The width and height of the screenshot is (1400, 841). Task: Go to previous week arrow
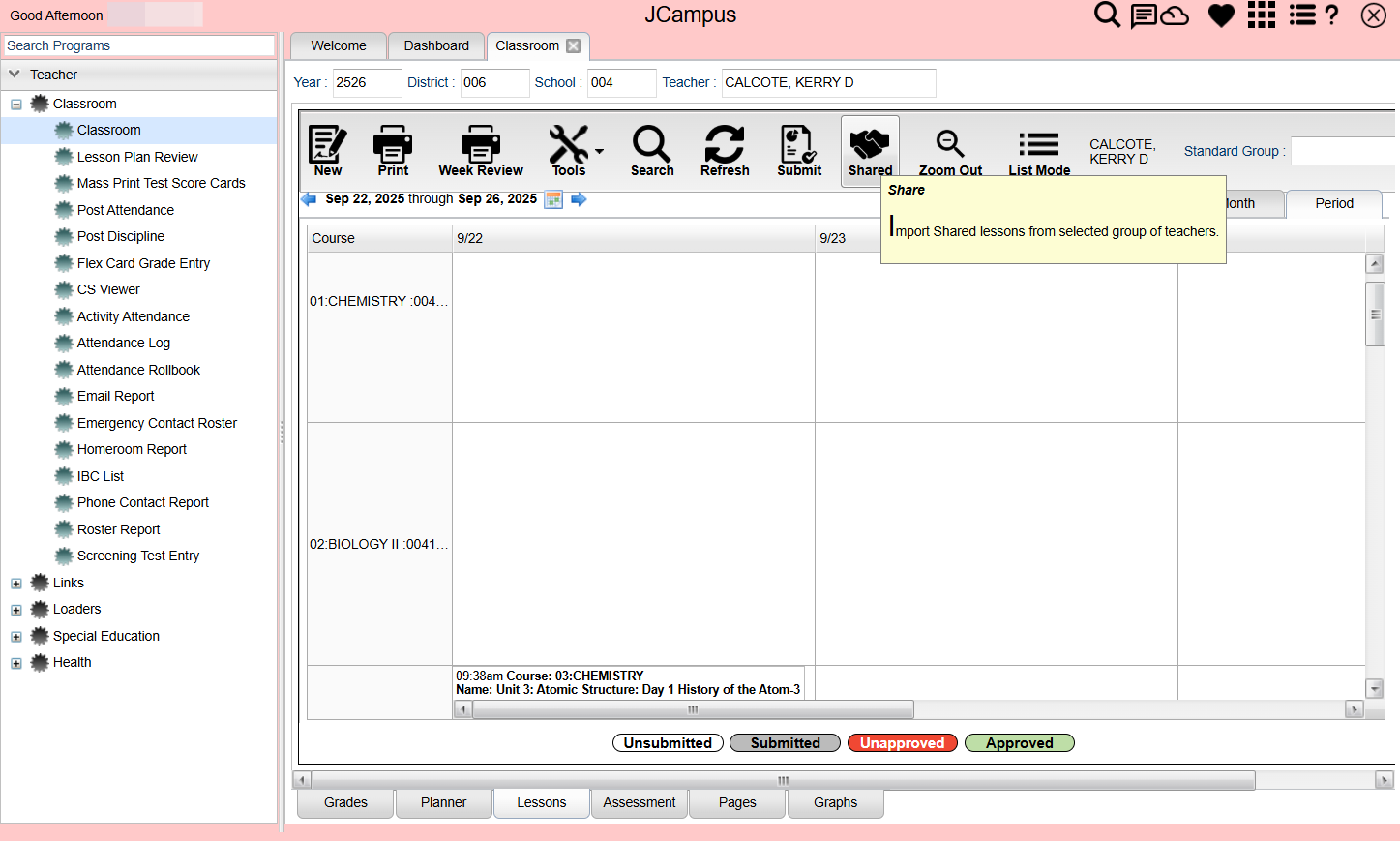coord(310,199)
